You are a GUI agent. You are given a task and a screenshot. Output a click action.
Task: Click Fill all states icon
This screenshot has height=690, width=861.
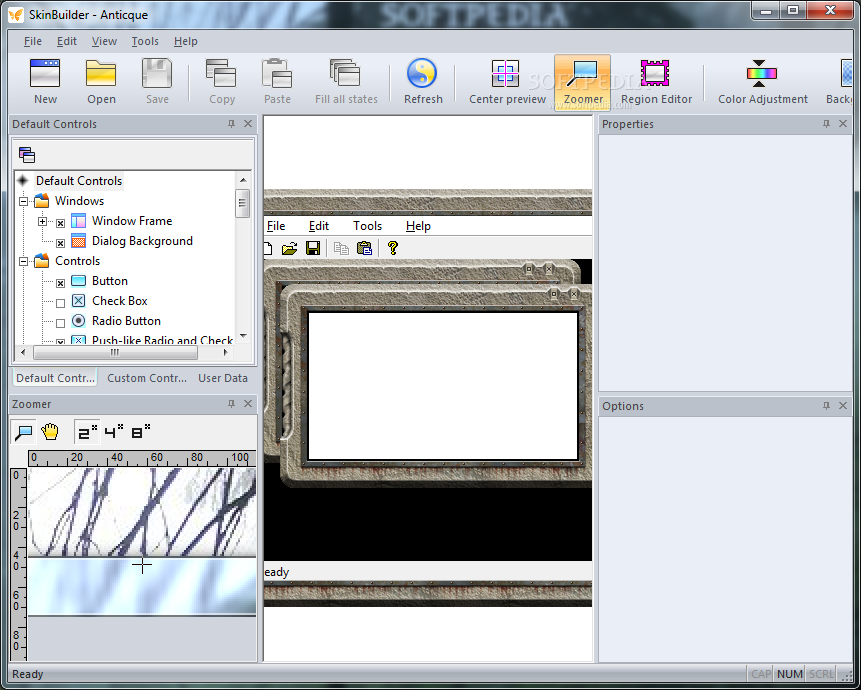(345, 74)
